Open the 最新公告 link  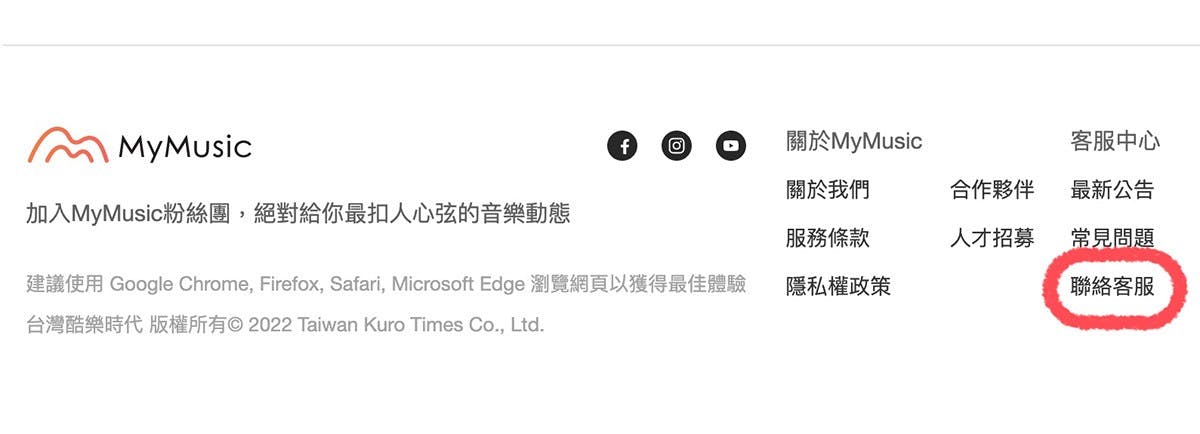tap(1112, 189)
